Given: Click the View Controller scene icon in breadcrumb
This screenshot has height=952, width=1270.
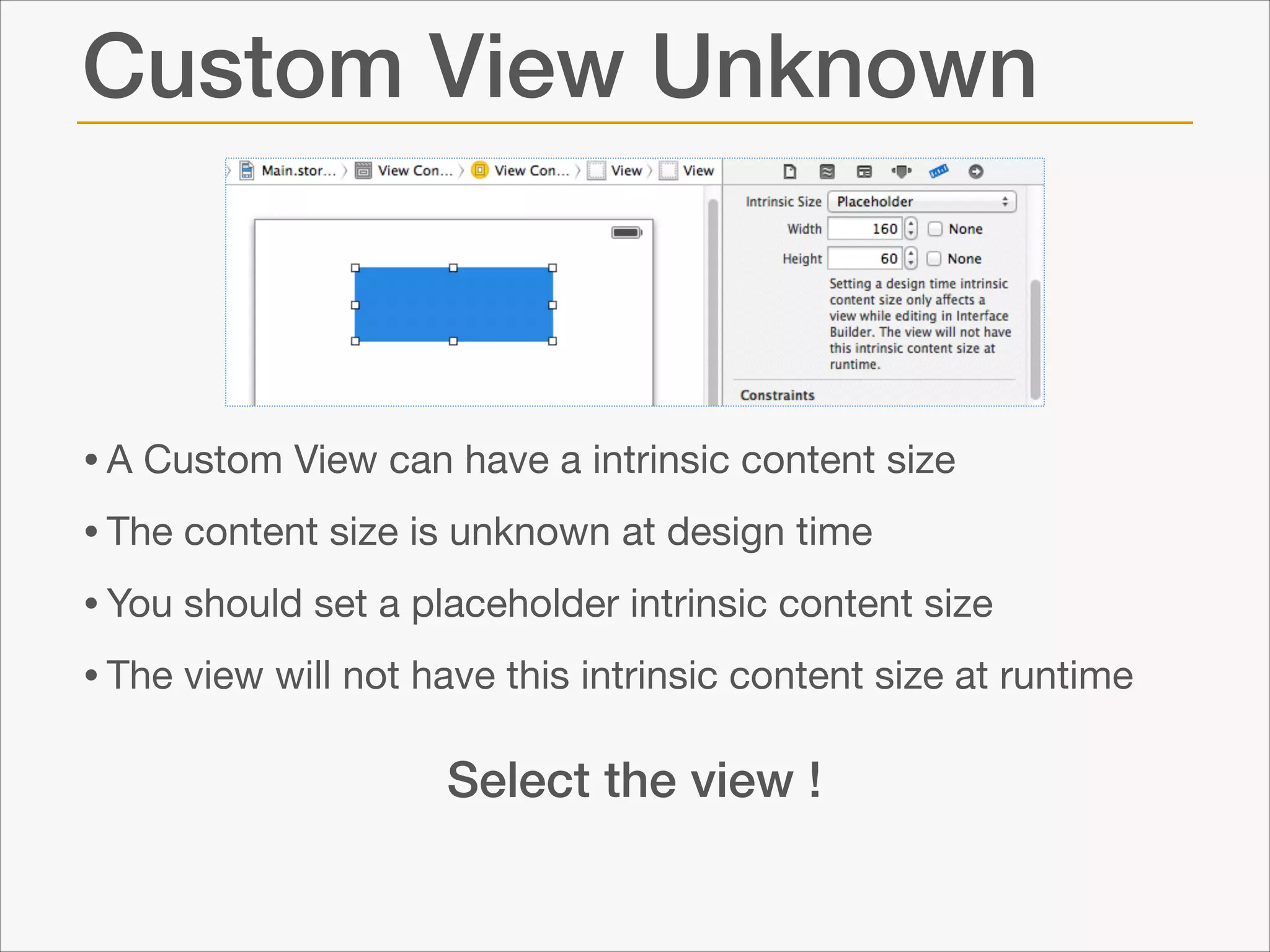Looking at the screenshot, I should (363, 170).
